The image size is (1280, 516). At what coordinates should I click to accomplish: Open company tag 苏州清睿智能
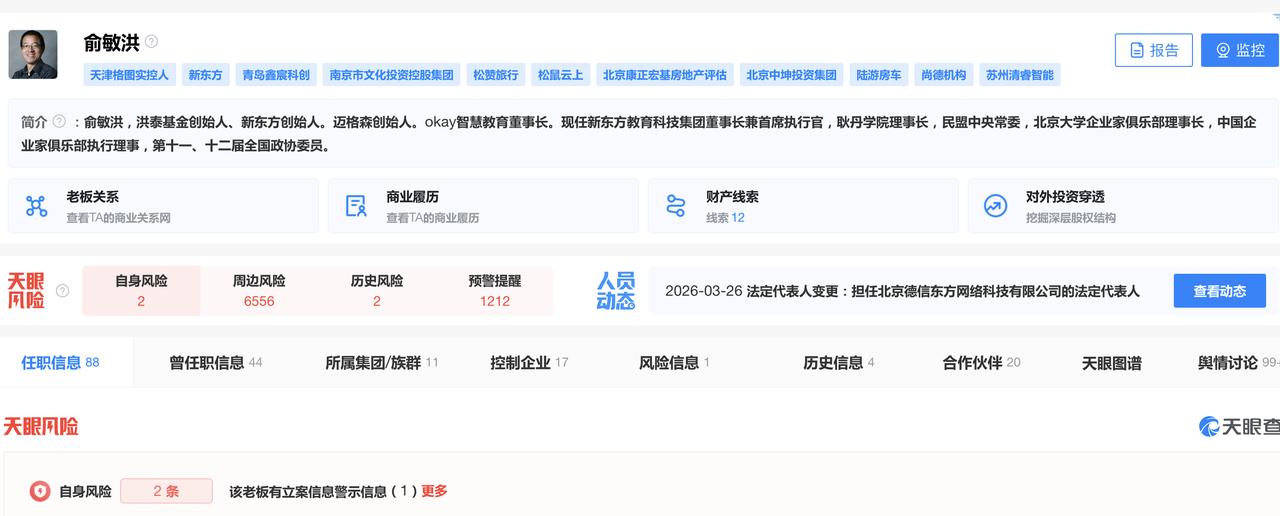[x=1020, y=75]
